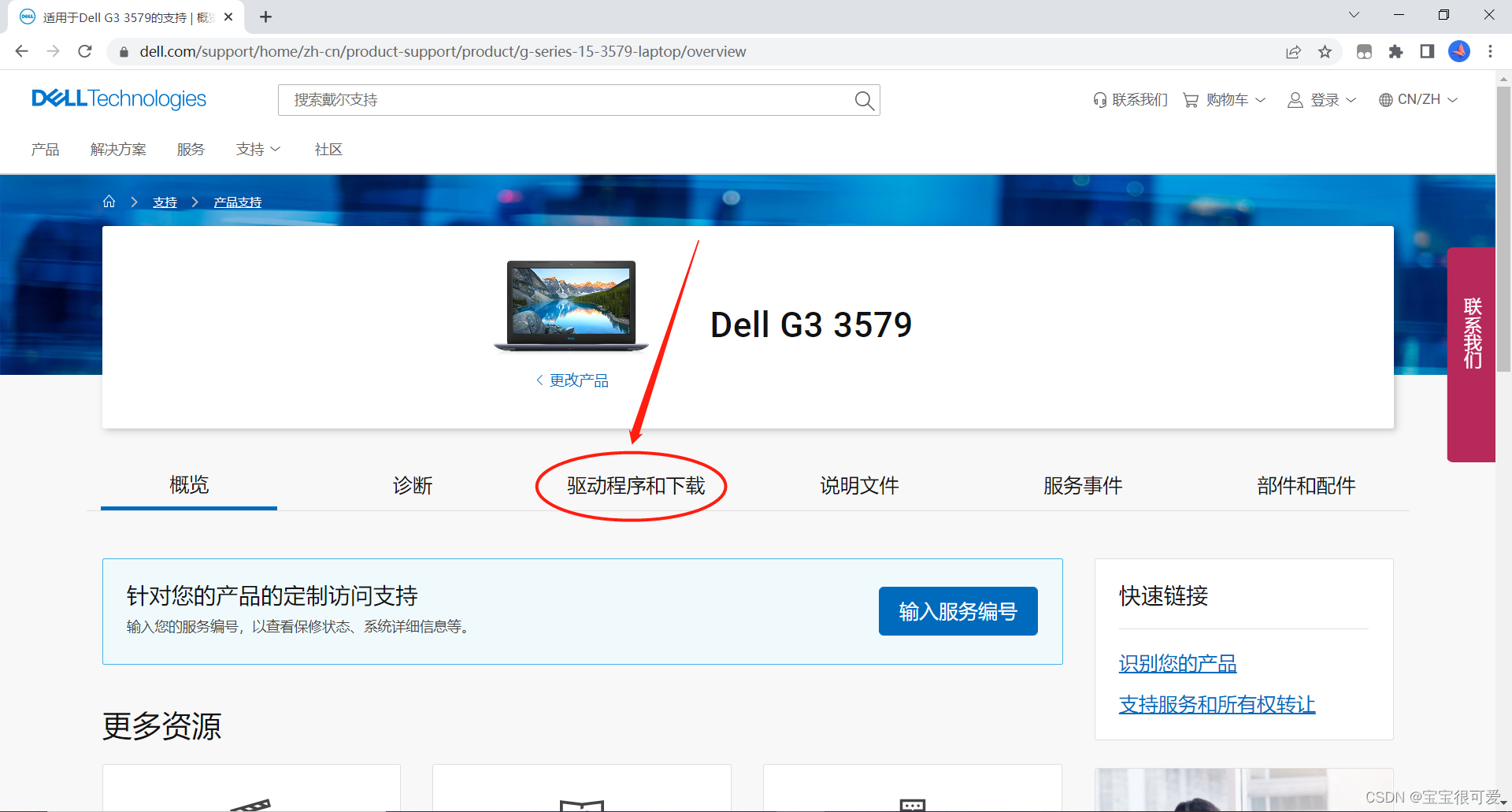Reload the Dell support page
The width and height of the screenshot is (1512, 812).
click(85, 51)
